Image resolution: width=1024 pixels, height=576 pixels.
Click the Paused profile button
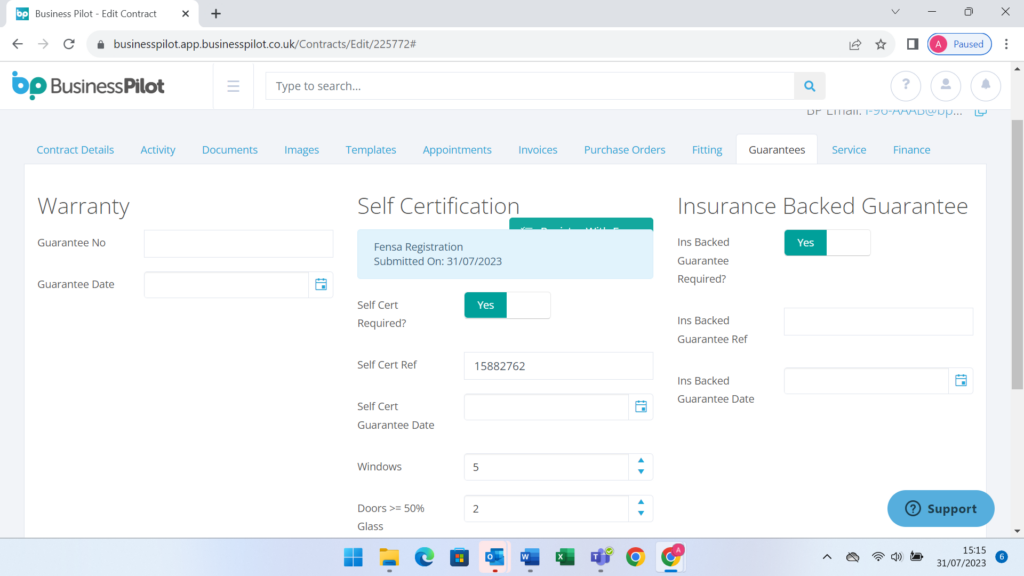(959, 44)
